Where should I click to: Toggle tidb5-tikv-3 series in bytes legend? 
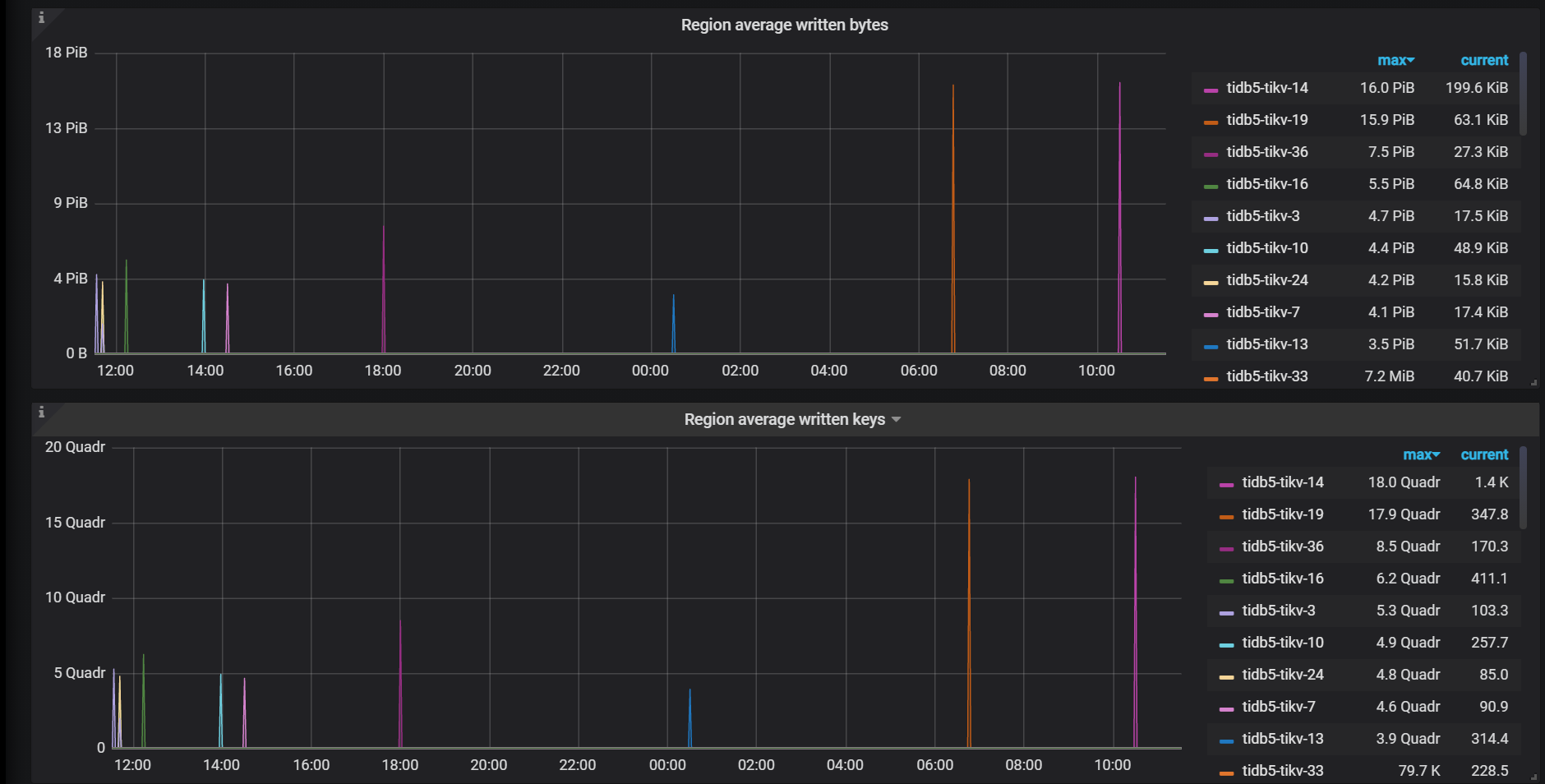1263,216
